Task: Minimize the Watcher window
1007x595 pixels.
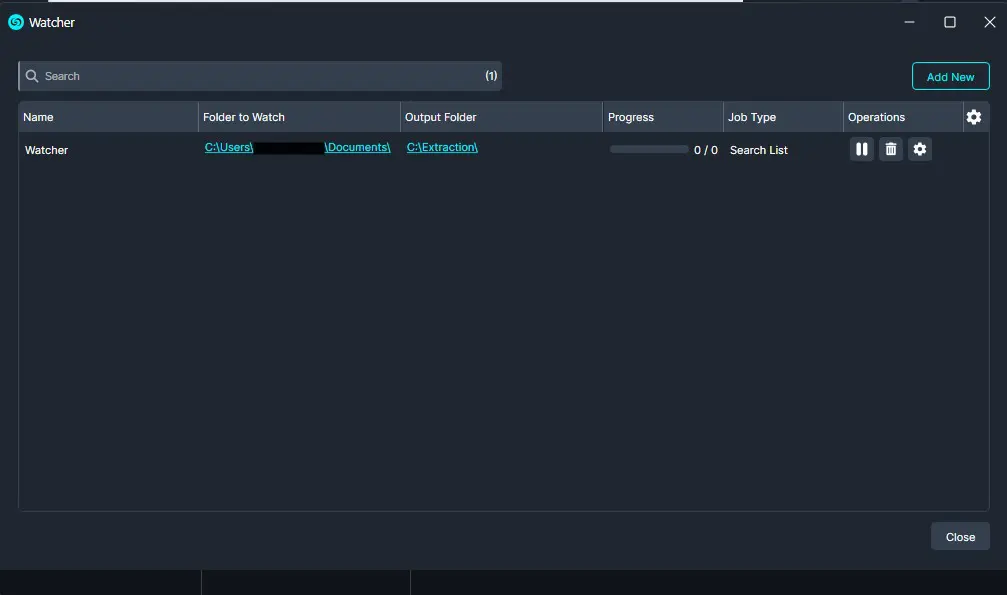Action: [x=909, y=22]
